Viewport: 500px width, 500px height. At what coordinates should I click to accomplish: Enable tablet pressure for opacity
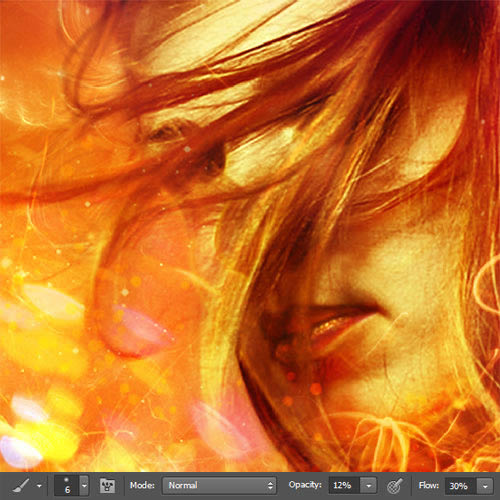[x=396, y=486]
